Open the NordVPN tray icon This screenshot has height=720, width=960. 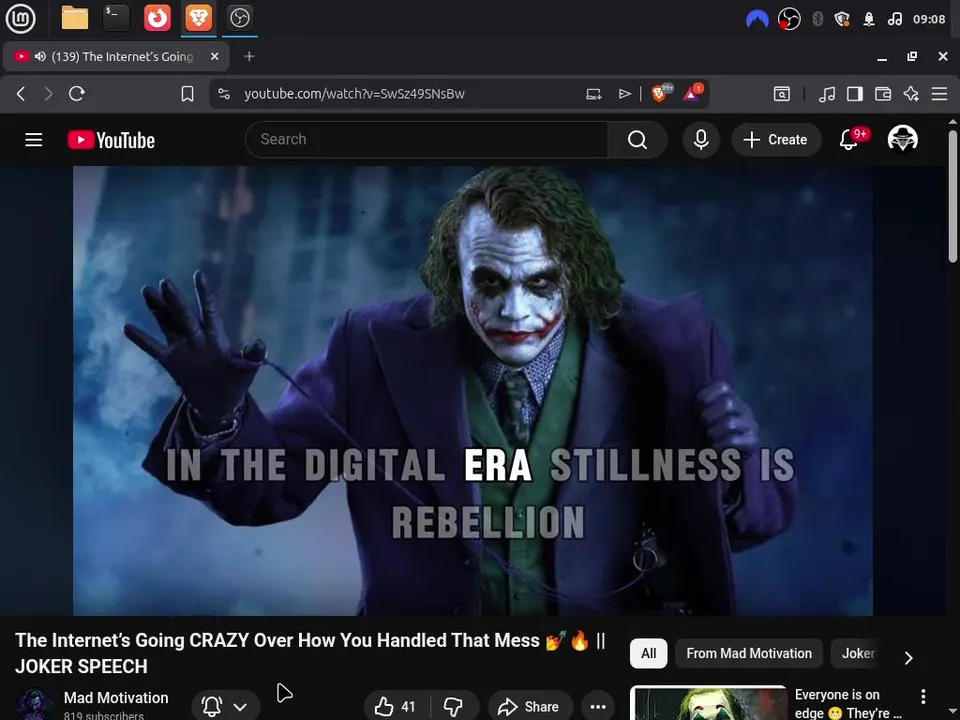[757, 20]
